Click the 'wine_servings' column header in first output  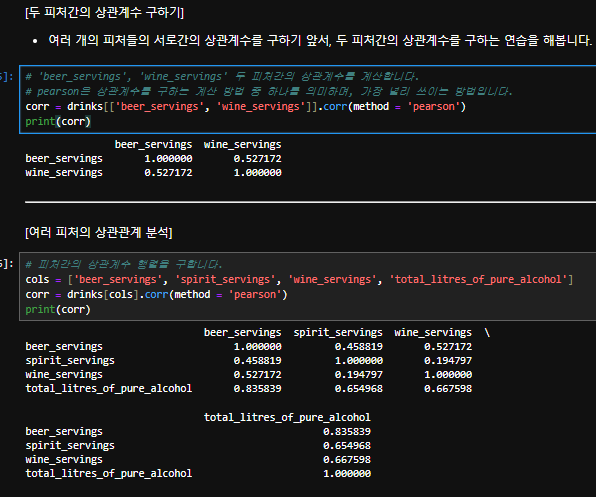point(243,145)
